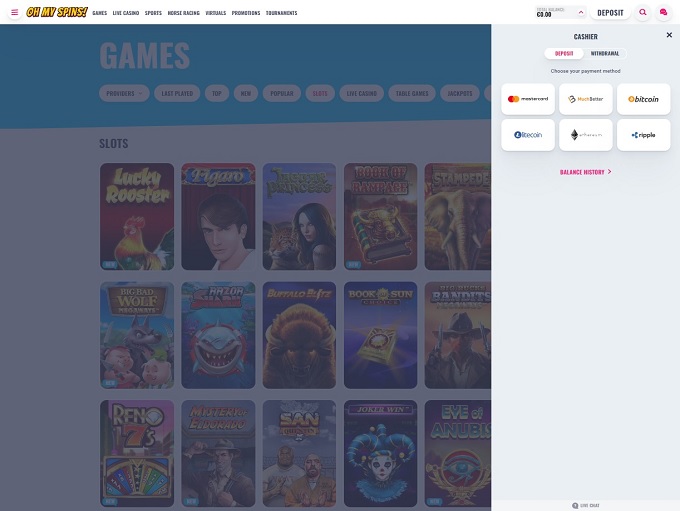Pick Bitcoin as payment method

coord(643,99)
